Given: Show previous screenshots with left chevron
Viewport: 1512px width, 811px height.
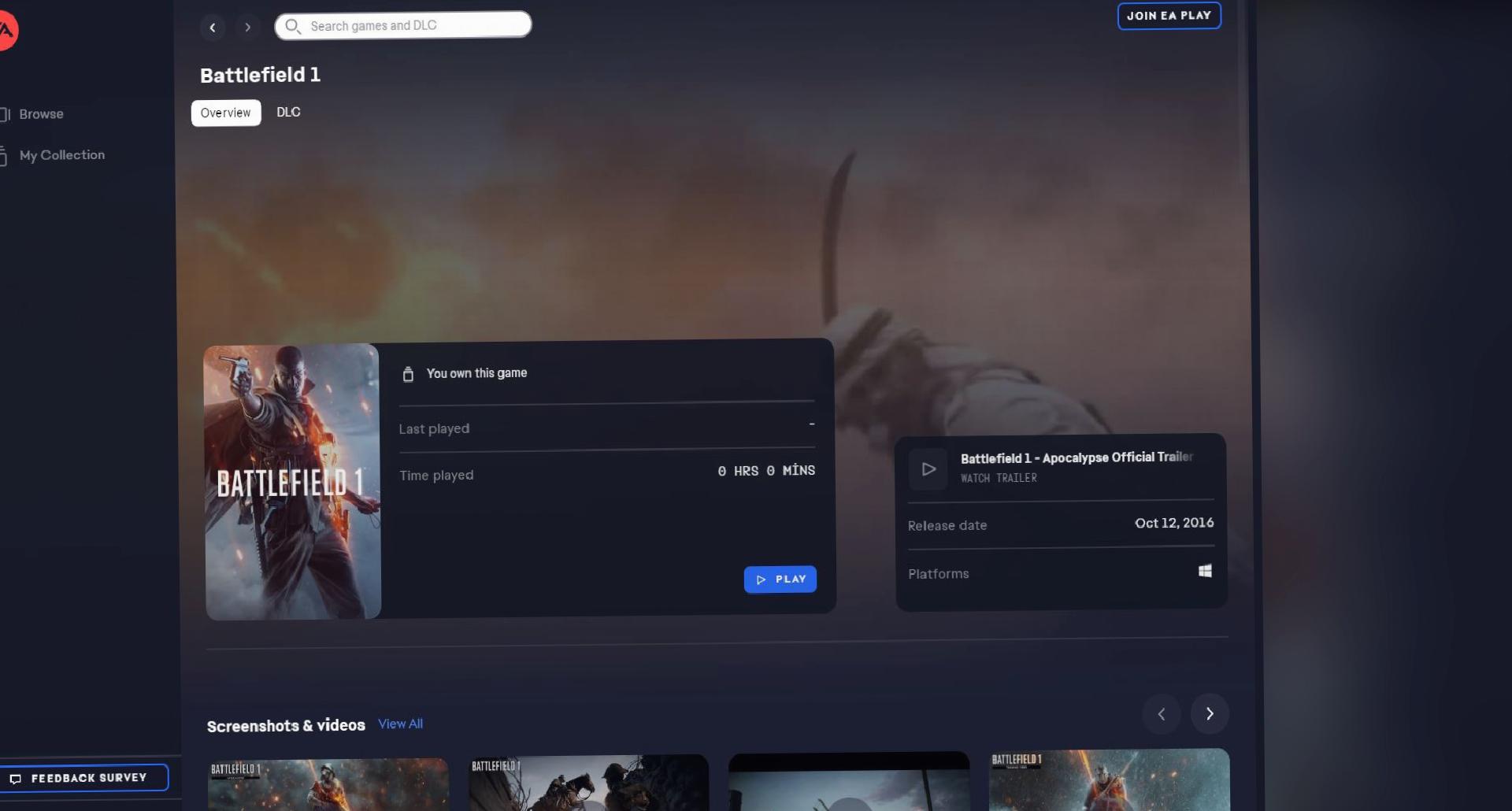Looking at the screenshot, I should click(x=1161, y=714).
